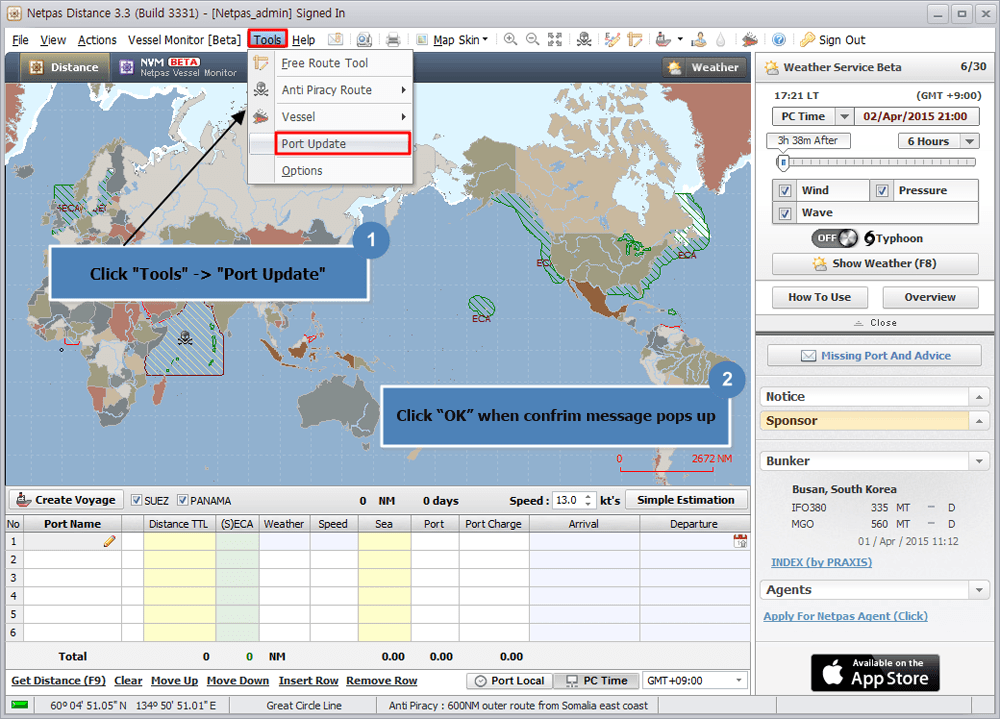Screen dimensions: 1000x719
Task: Open the Print tool from the toolbar
Action: pyautogui.click(x=393, y=40)
